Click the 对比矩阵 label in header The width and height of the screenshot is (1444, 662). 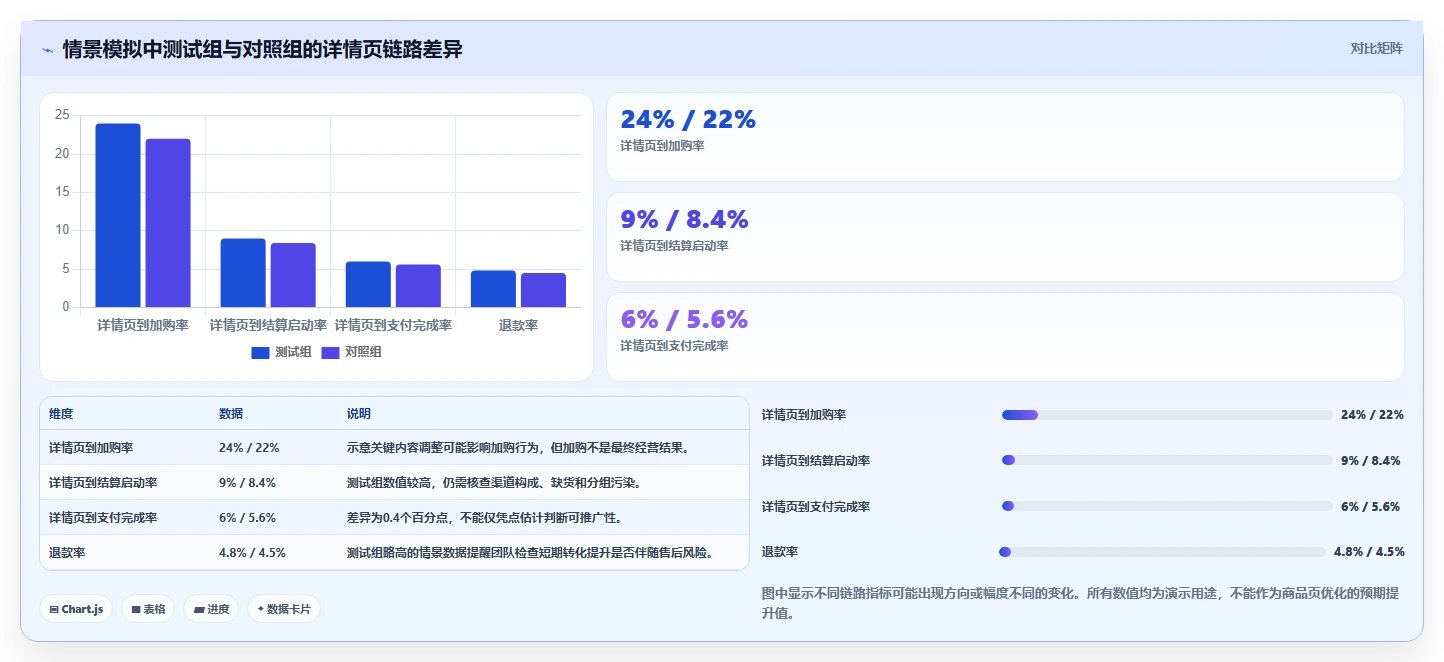1376,48
